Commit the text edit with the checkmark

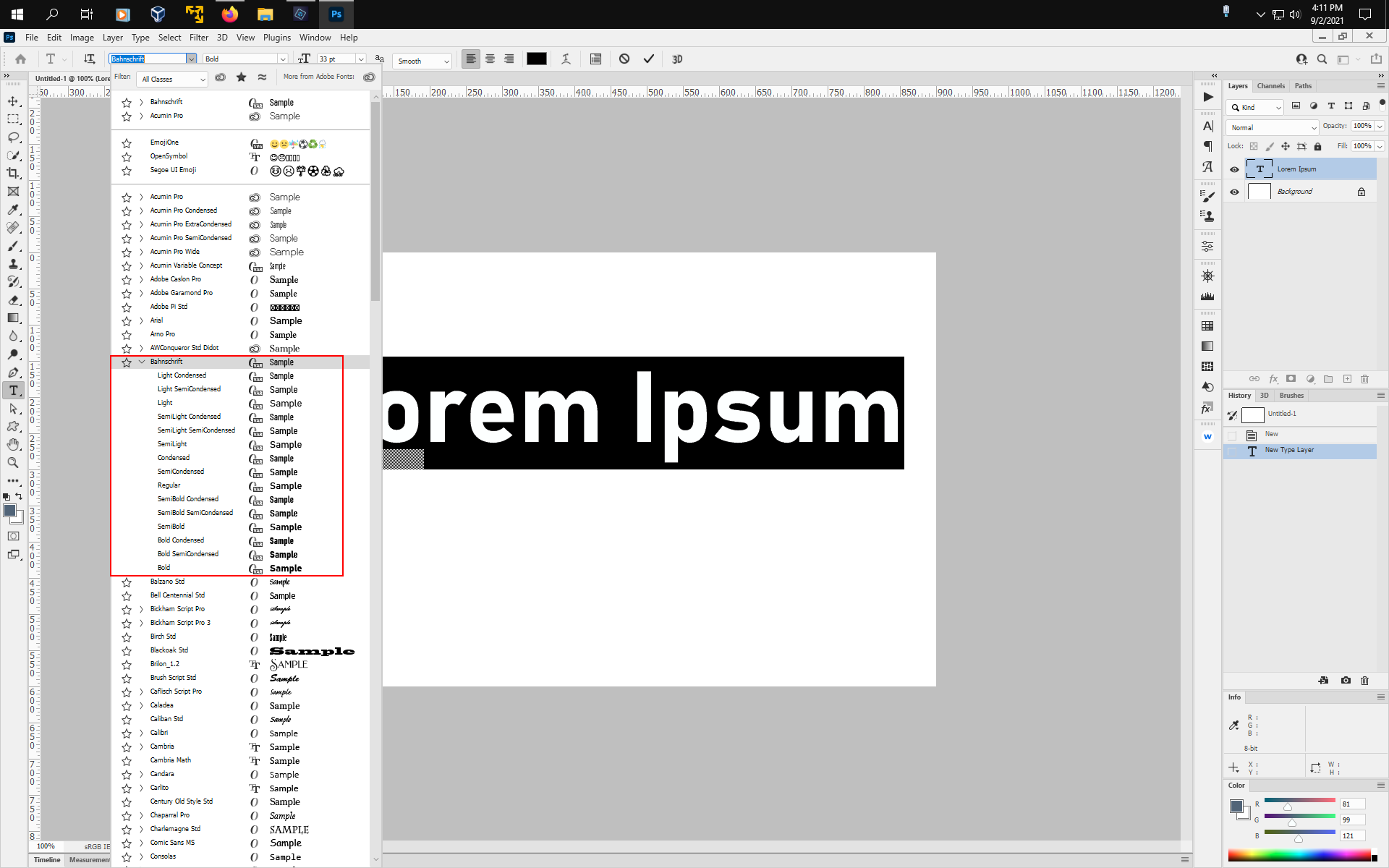649,59
